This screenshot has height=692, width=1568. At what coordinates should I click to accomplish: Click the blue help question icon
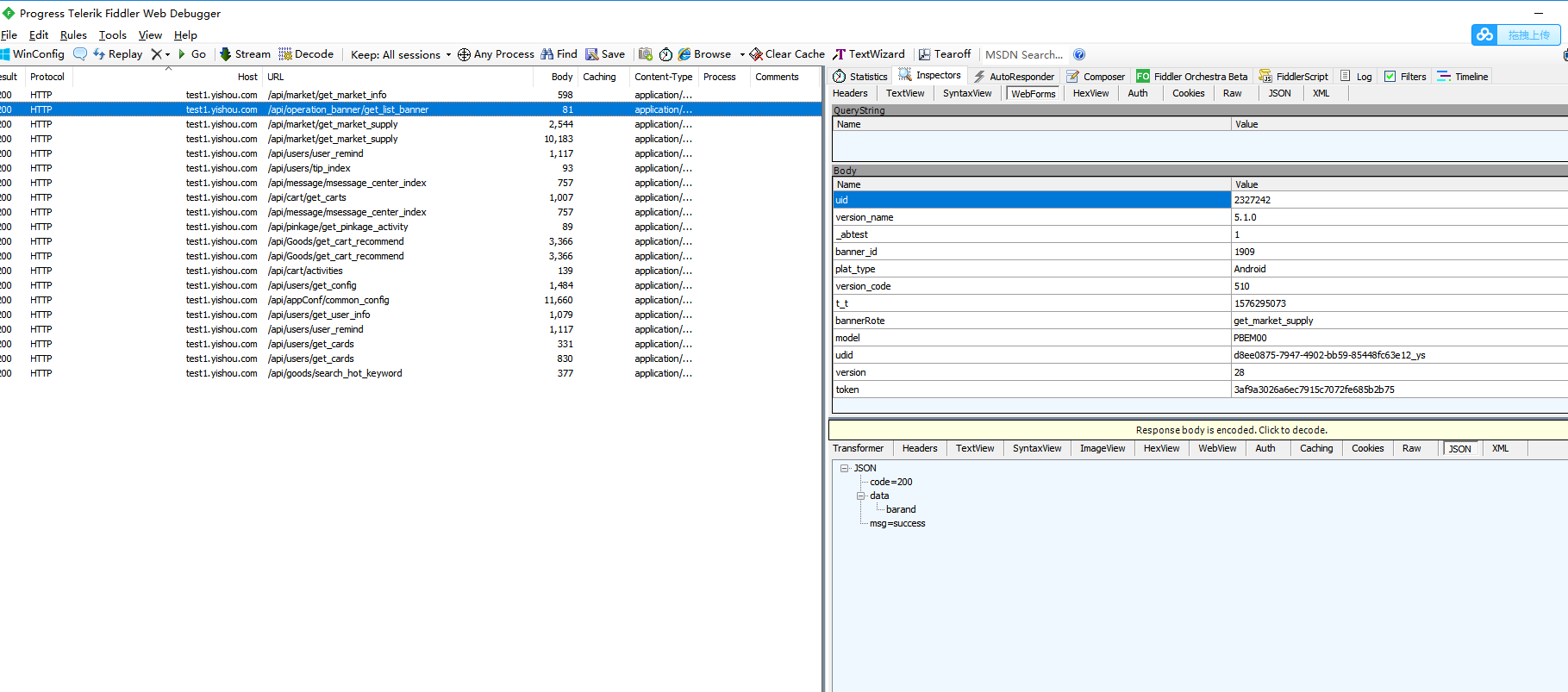coord(1079,54)
